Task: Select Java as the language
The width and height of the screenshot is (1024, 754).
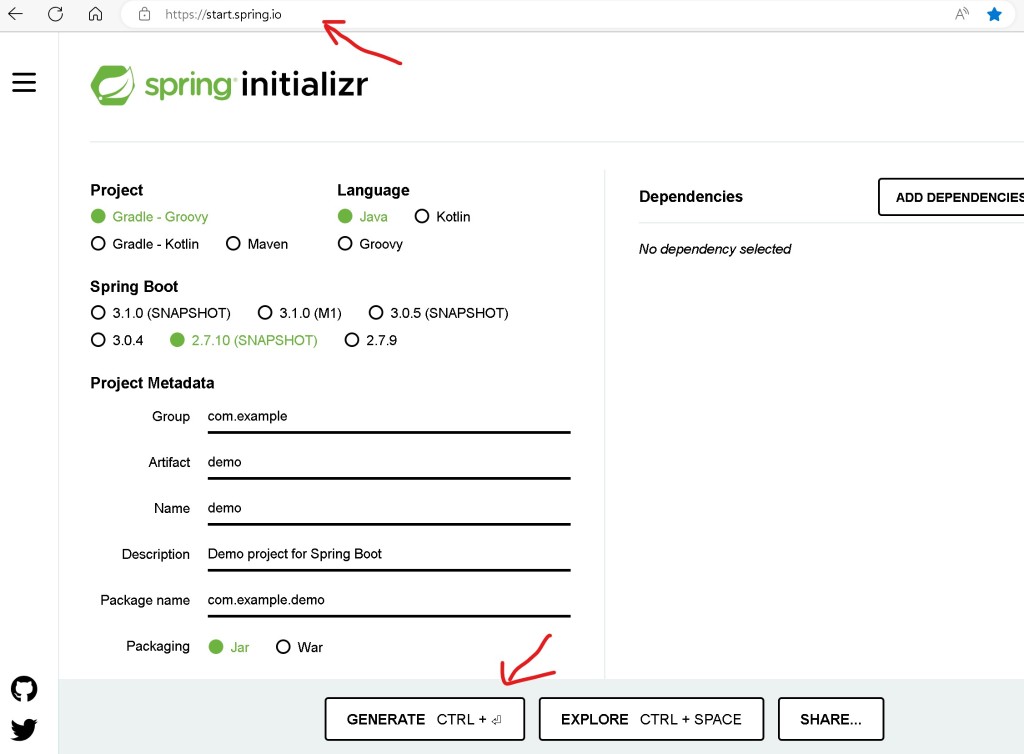Action: pyautogui.click(x=362, y=216)
